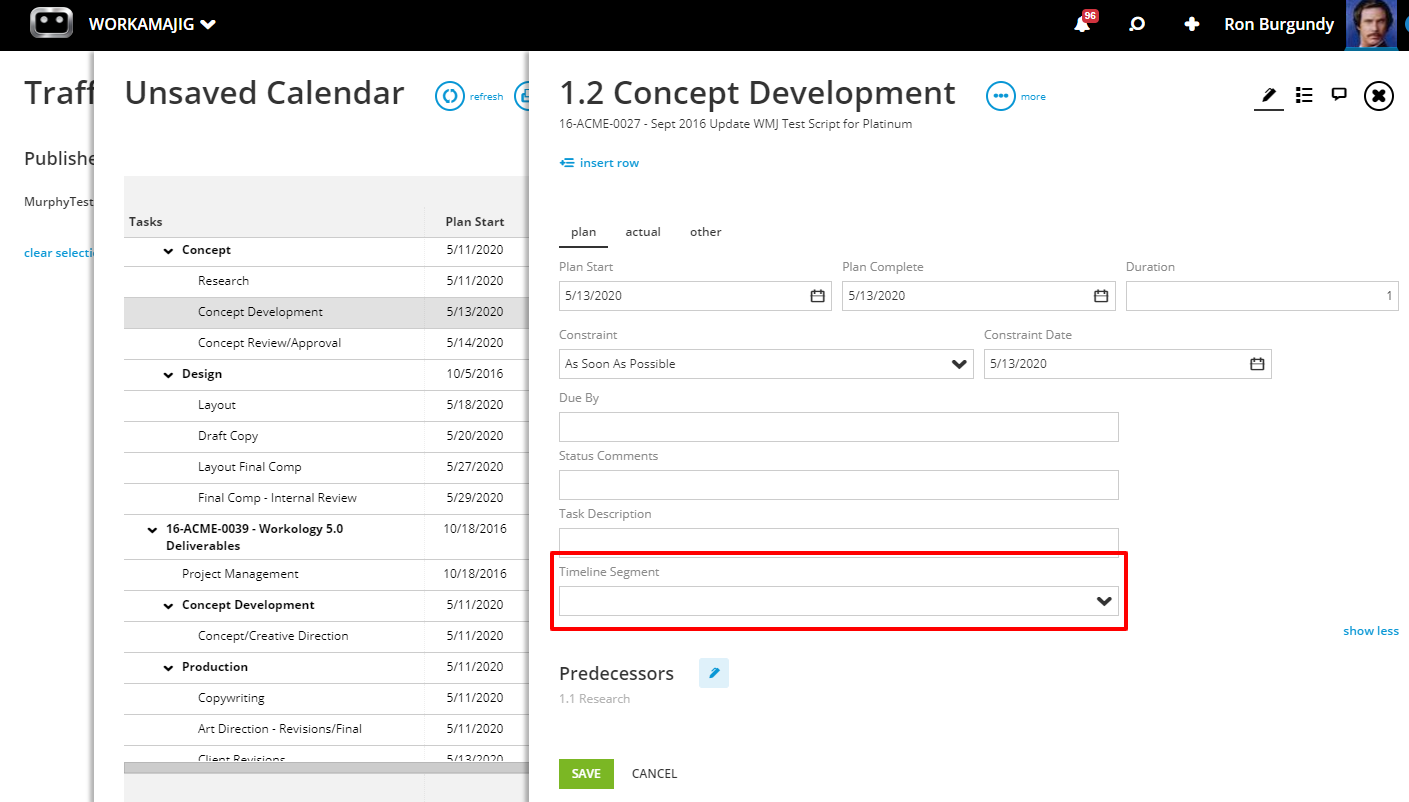Click the CANCEL button
This screenshot has height=802, width=1409.
(x=654, y=774)
